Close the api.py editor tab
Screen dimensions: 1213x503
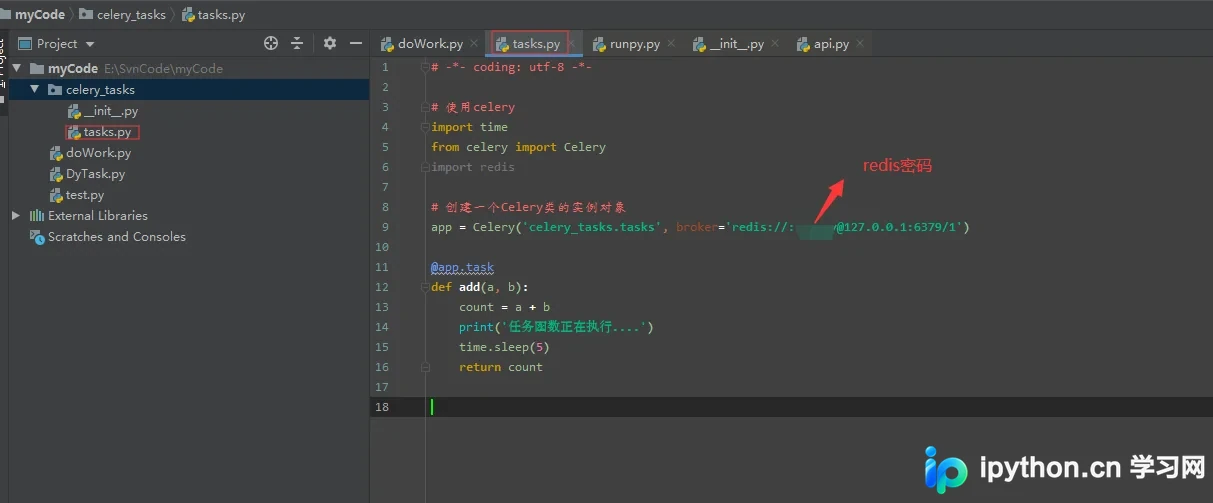860,44
